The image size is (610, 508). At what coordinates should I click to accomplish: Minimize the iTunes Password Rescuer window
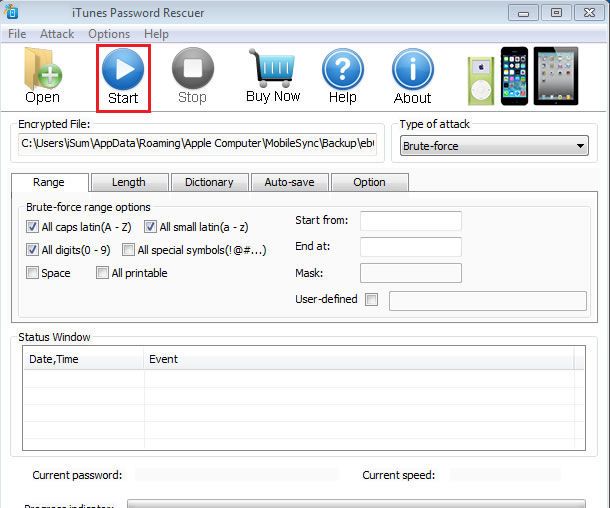pos(523,13)
